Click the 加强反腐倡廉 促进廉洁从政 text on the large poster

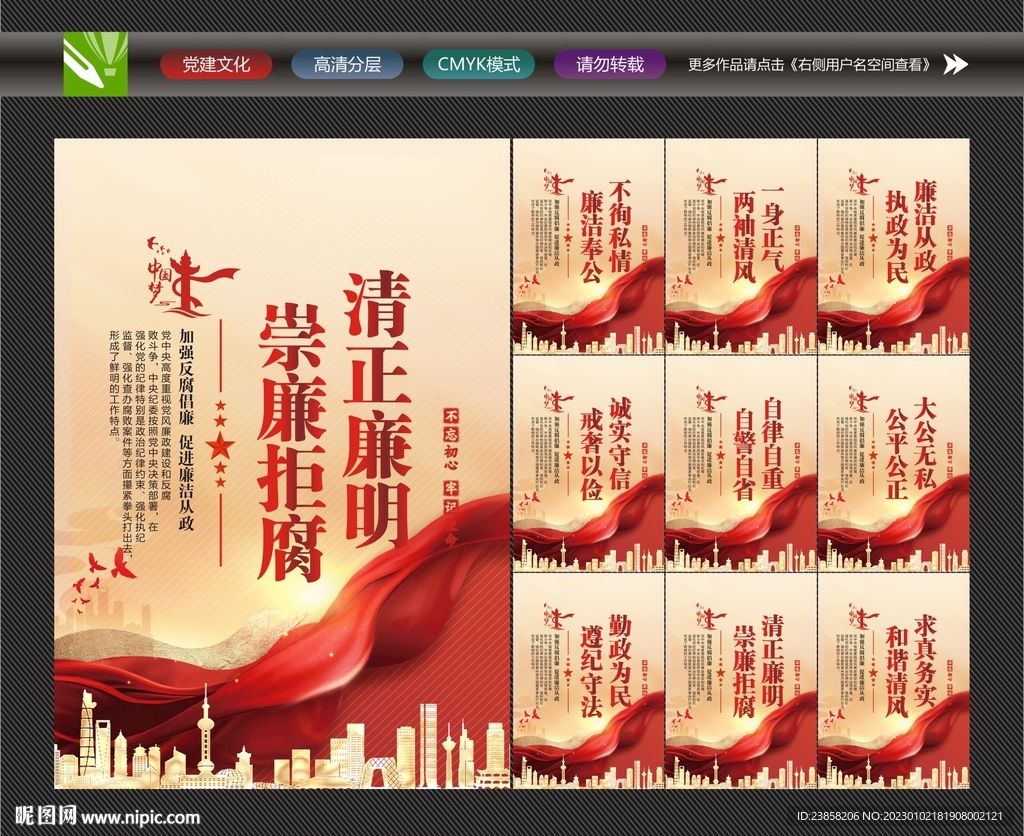[187, 428]
